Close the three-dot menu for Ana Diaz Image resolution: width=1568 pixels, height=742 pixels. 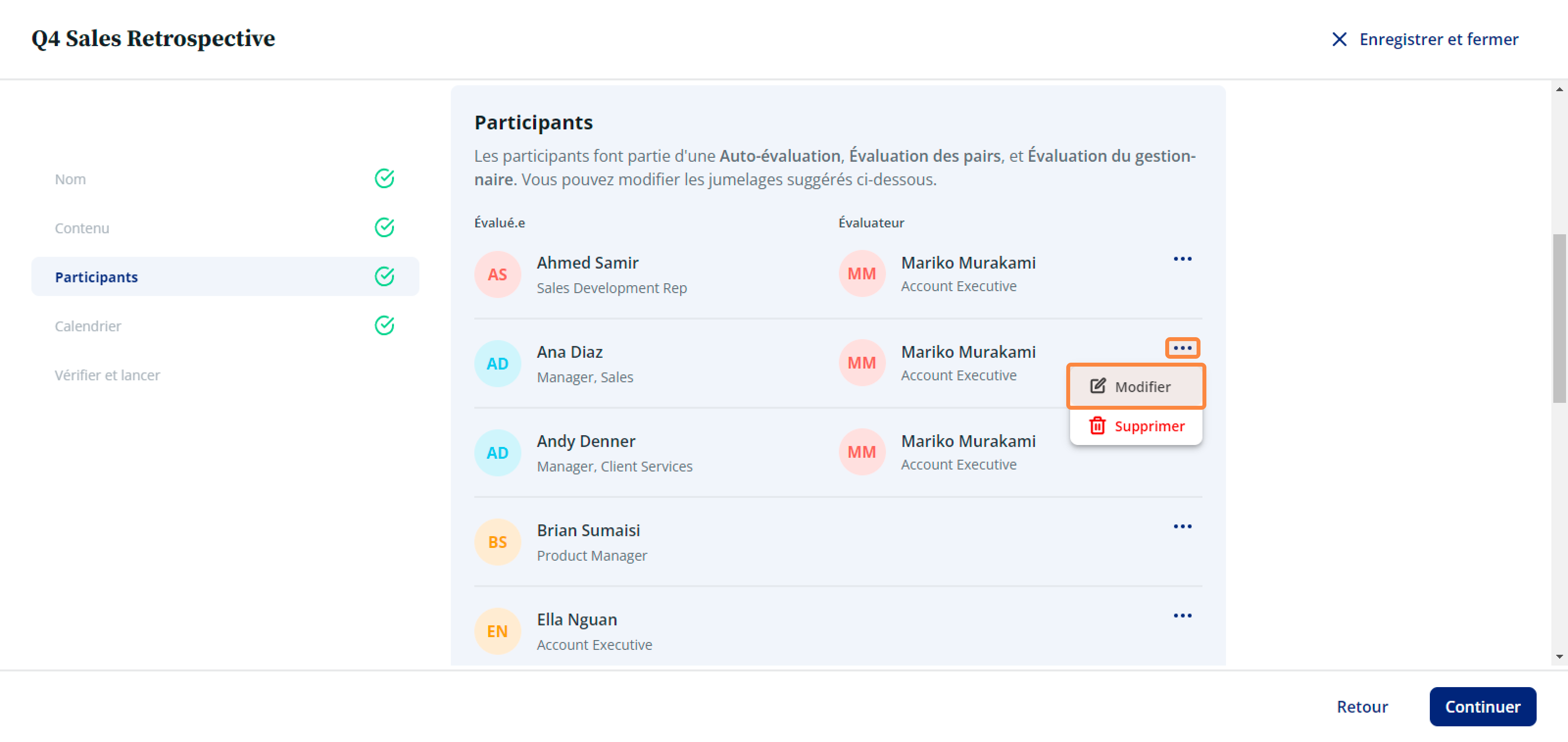1182,348
